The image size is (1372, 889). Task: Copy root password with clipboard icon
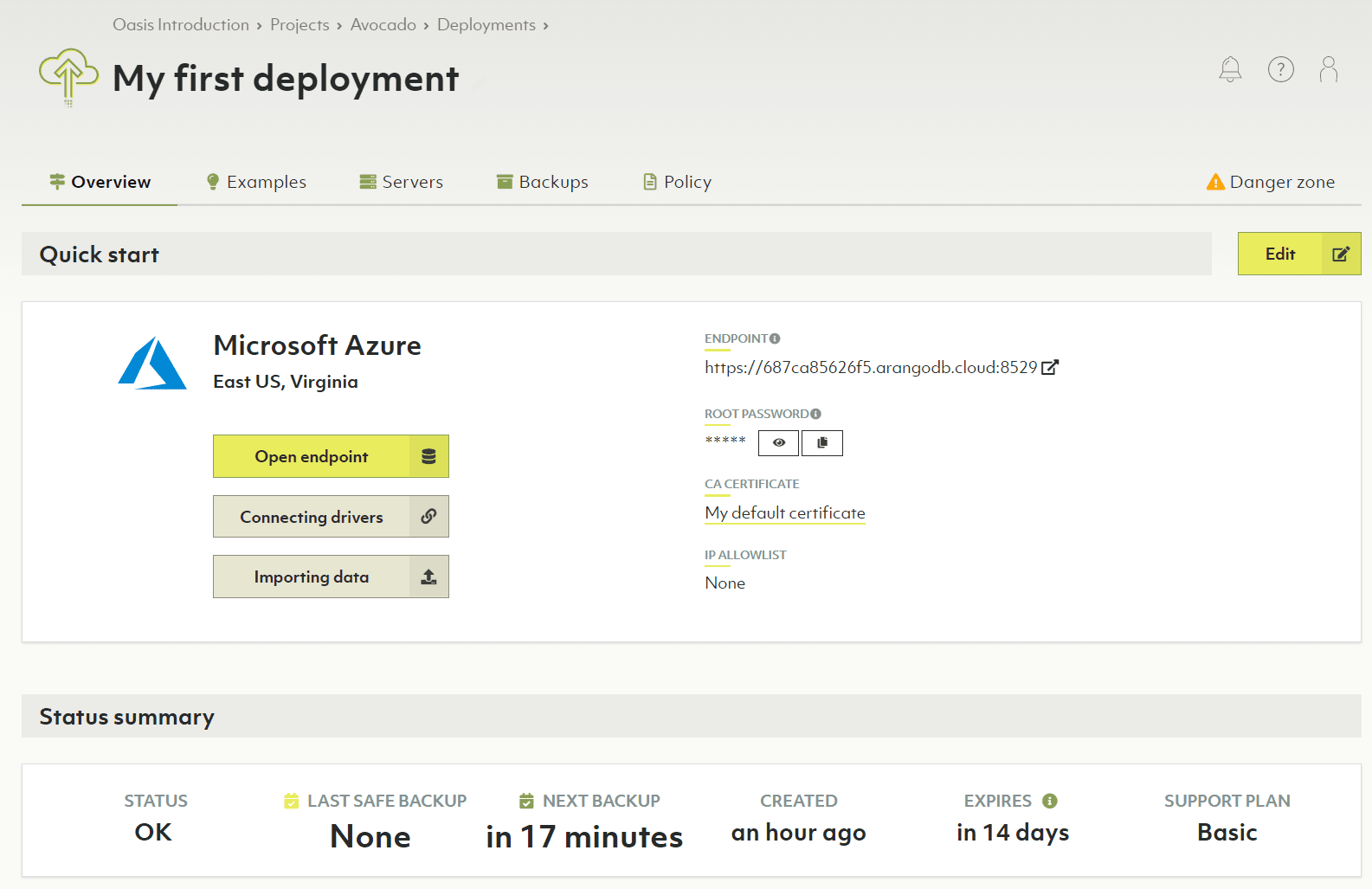click(x=822, y=443)
